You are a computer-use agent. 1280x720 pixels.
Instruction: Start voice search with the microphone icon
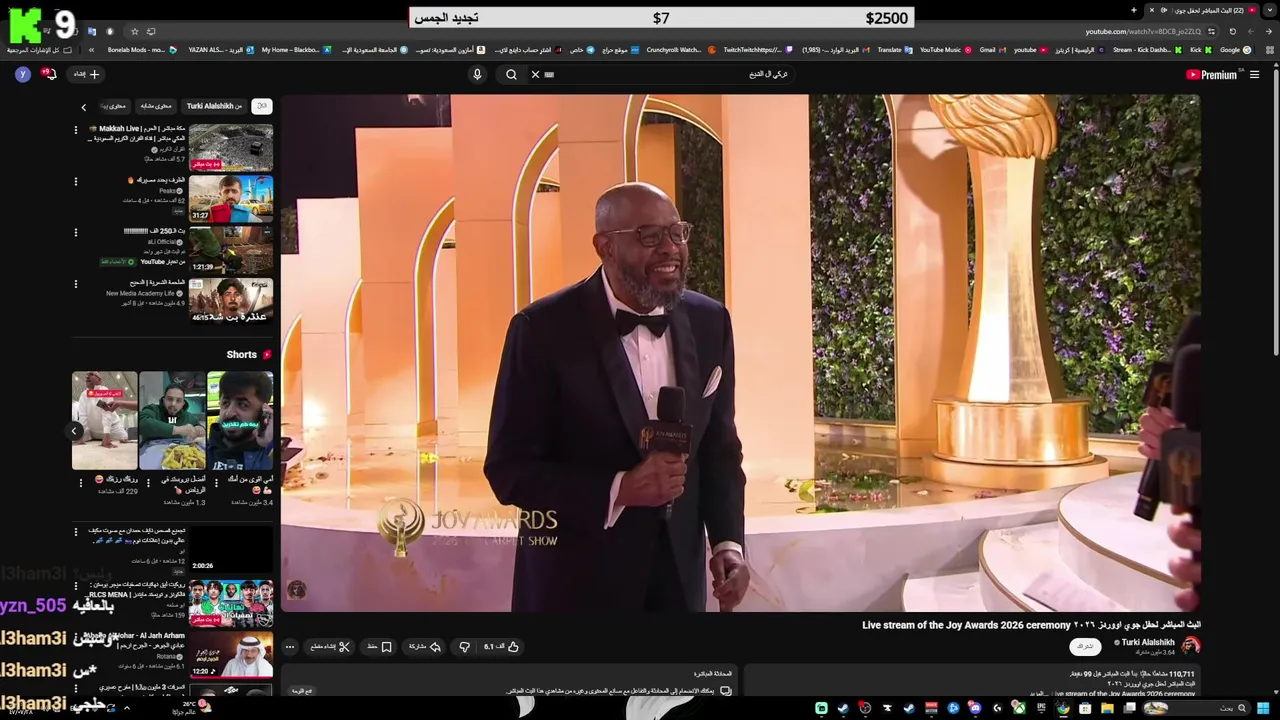click(477, 74)
